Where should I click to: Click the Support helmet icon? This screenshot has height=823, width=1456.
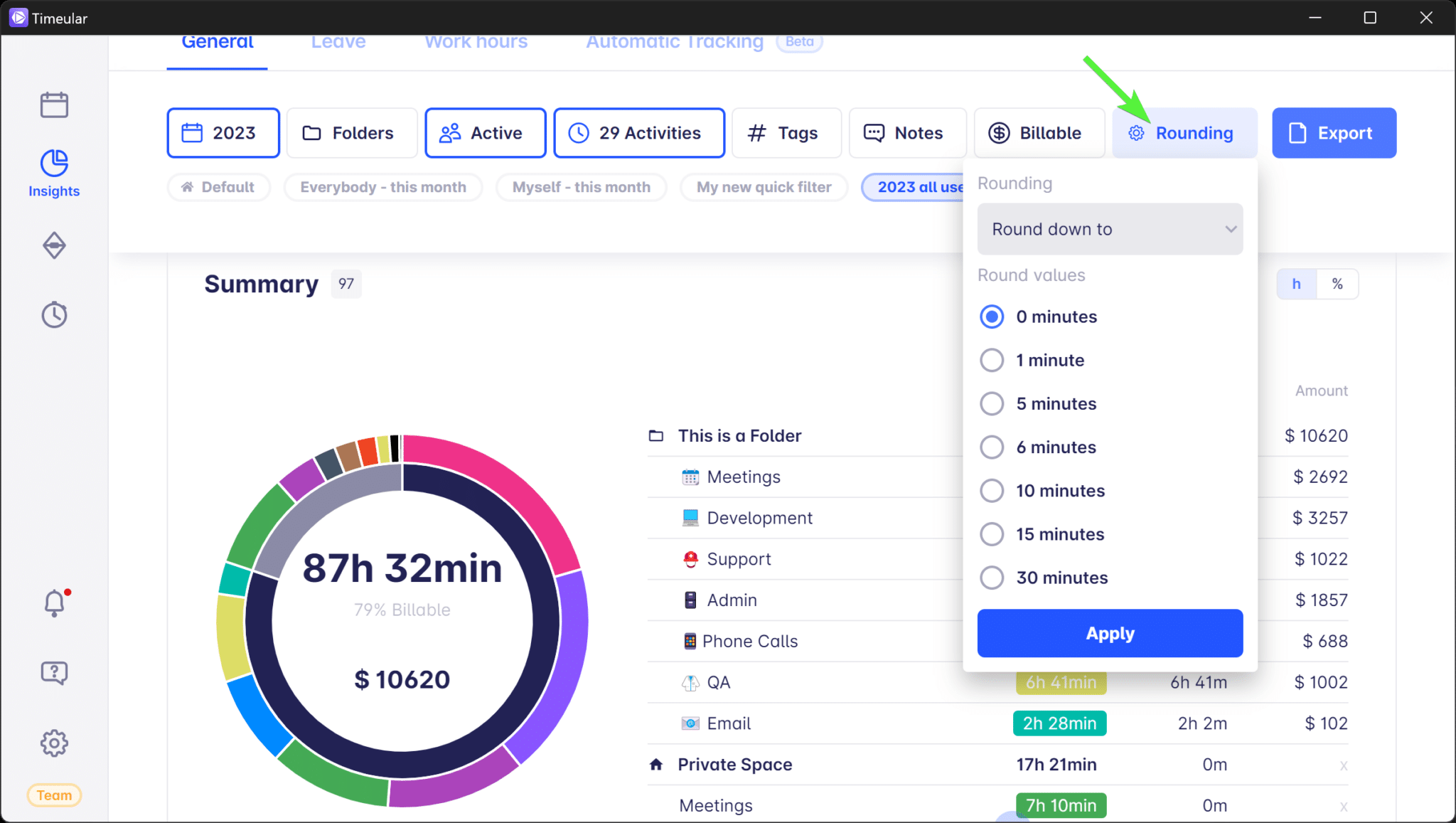pos(690,559)
